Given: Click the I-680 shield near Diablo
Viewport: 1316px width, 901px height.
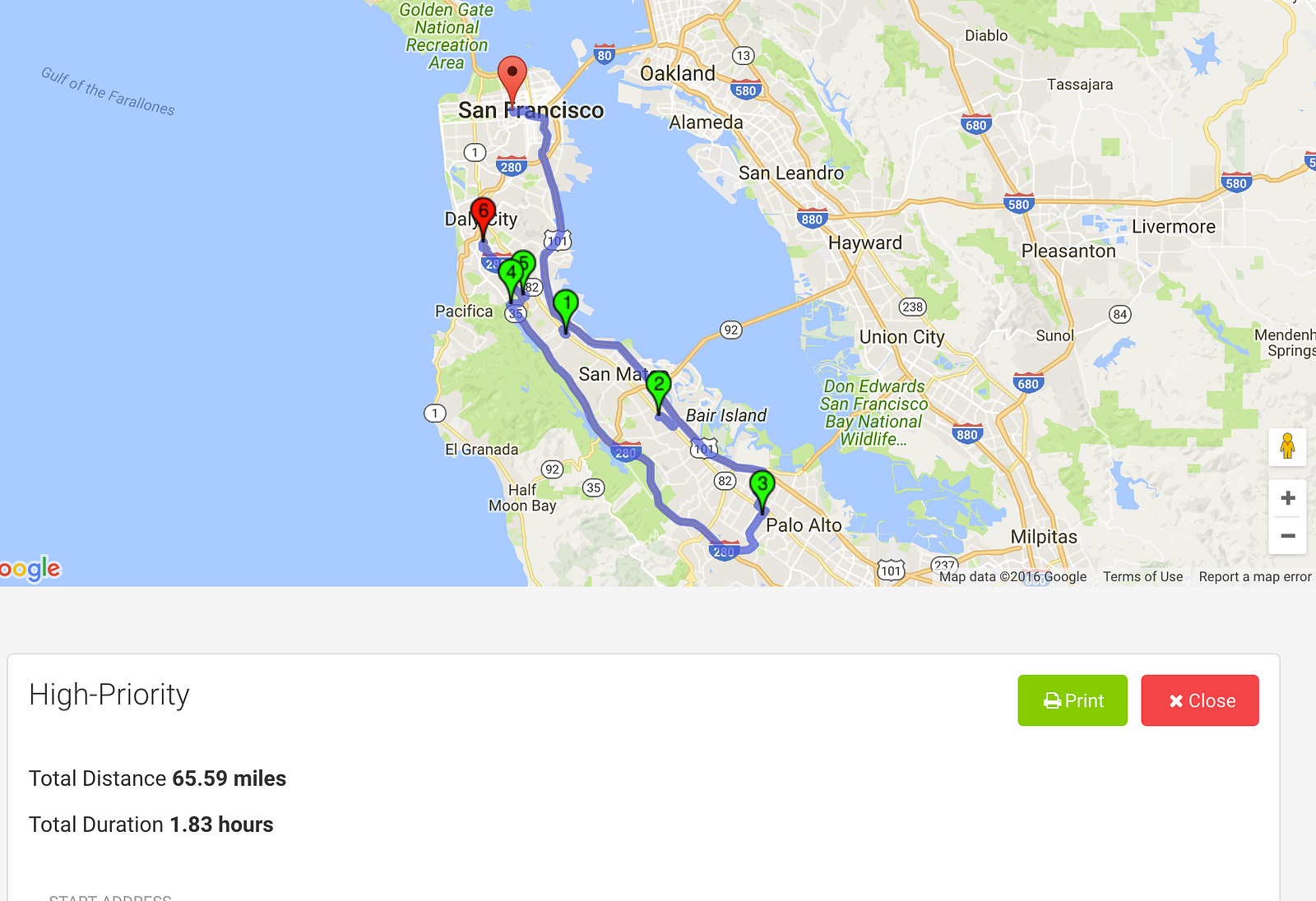Looking at the screenshot, I should point(976,125).
